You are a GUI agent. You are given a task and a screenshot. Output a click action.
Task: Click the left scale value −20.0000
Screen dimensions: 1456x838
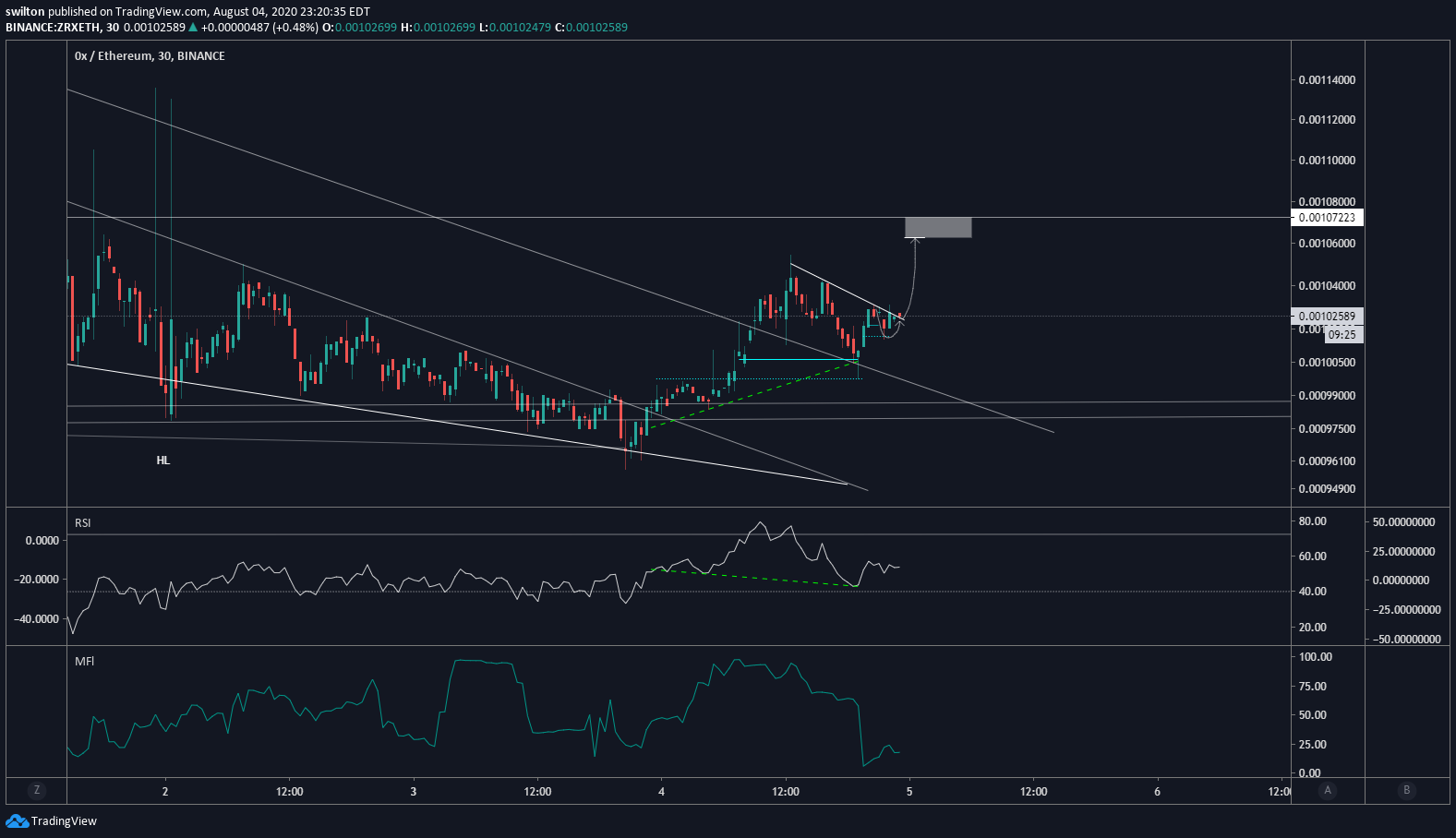[x=36, y=580]
